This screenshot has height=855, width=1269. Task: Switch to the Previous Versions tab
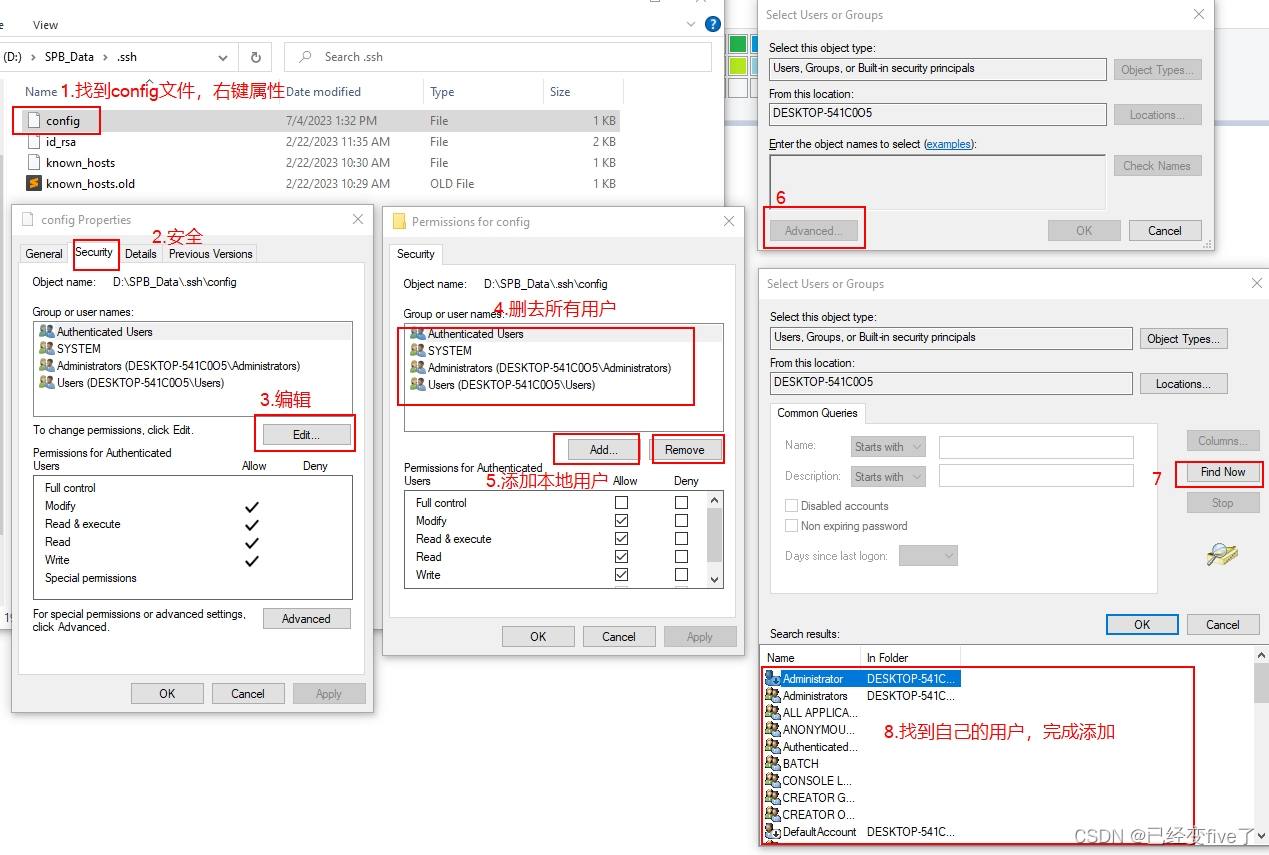coord(210,254)
